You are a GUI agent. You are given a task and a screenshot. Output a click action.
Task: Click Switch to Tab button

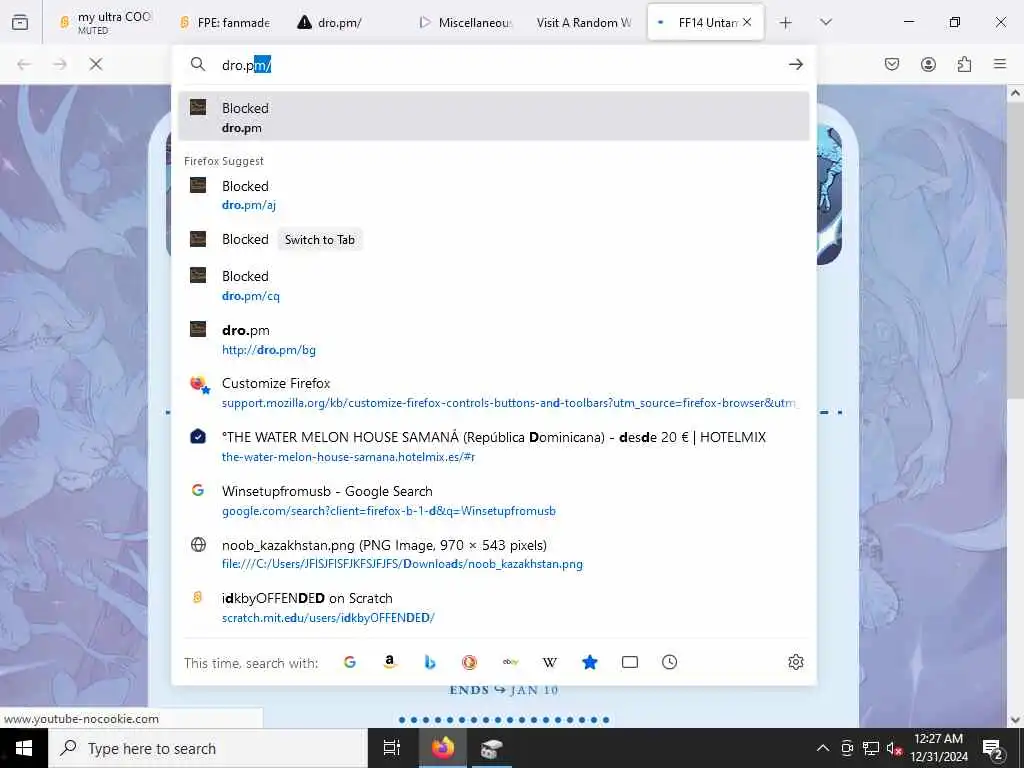[320, 240]
